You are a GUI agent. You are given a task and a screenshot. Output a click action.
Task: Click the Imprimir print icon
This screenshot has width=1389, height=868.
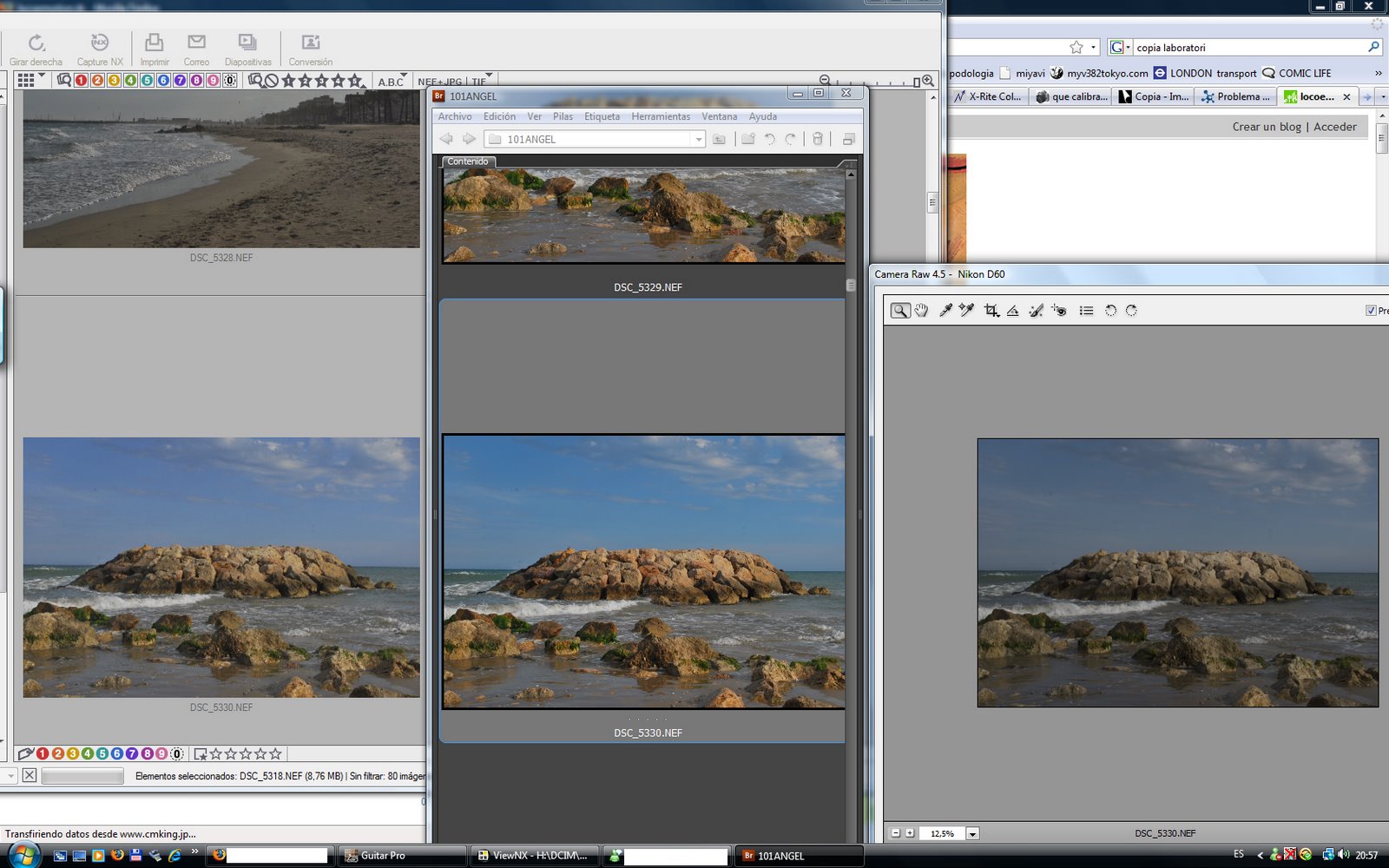155,49
